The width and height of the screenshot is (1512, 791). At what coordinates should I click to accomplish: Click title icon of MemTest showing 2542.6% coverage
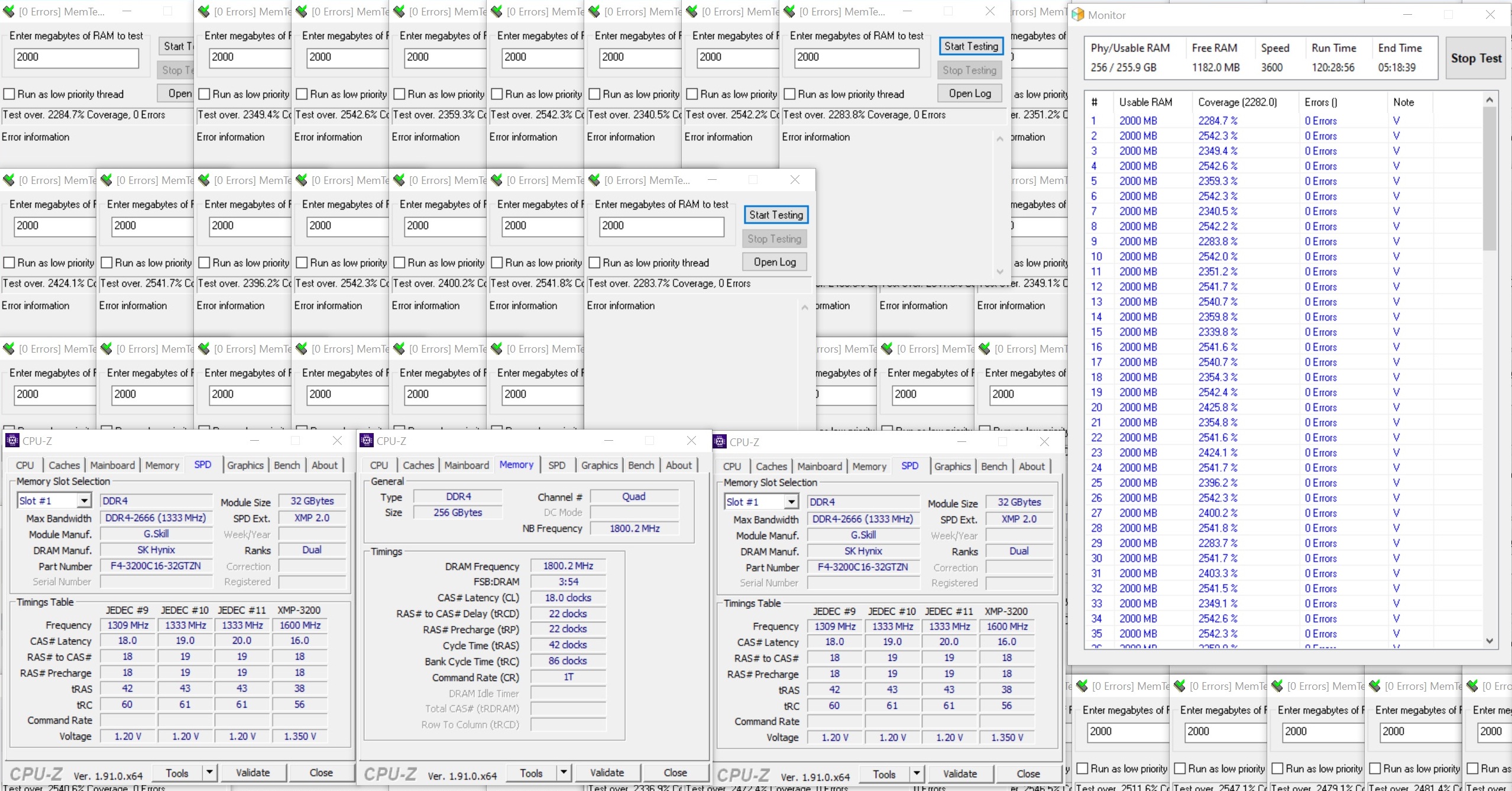coord(302,11)
